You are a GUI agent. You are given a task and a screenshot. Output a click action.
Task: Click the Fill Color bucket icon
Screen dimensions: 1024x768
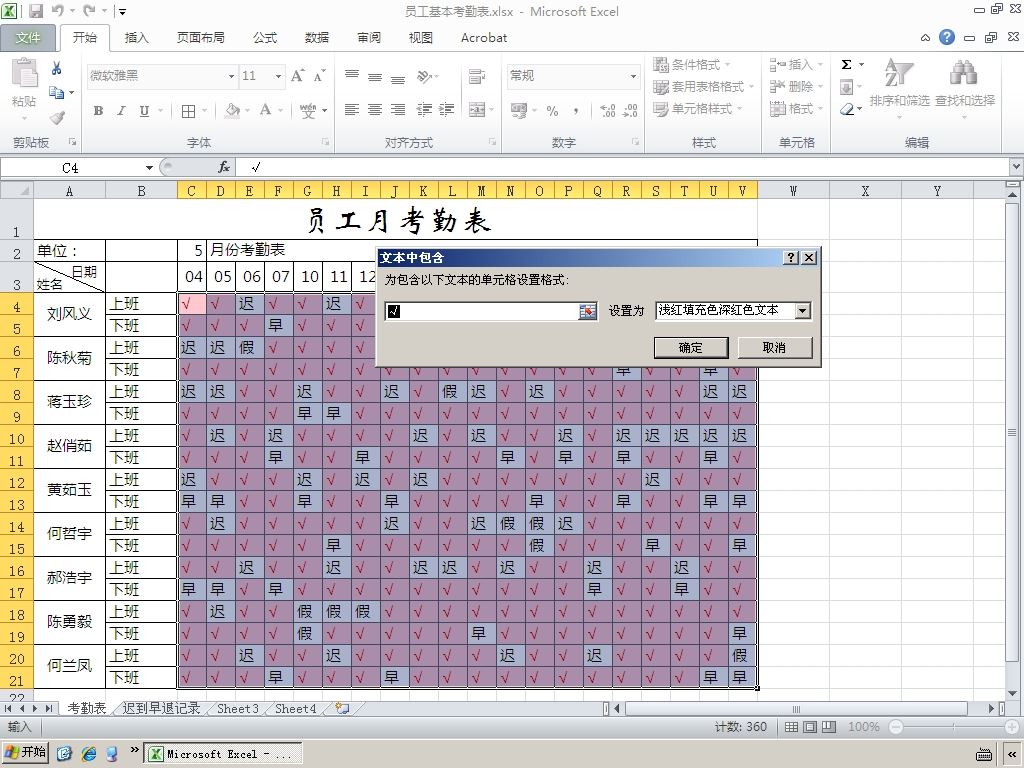click(232, 110)
